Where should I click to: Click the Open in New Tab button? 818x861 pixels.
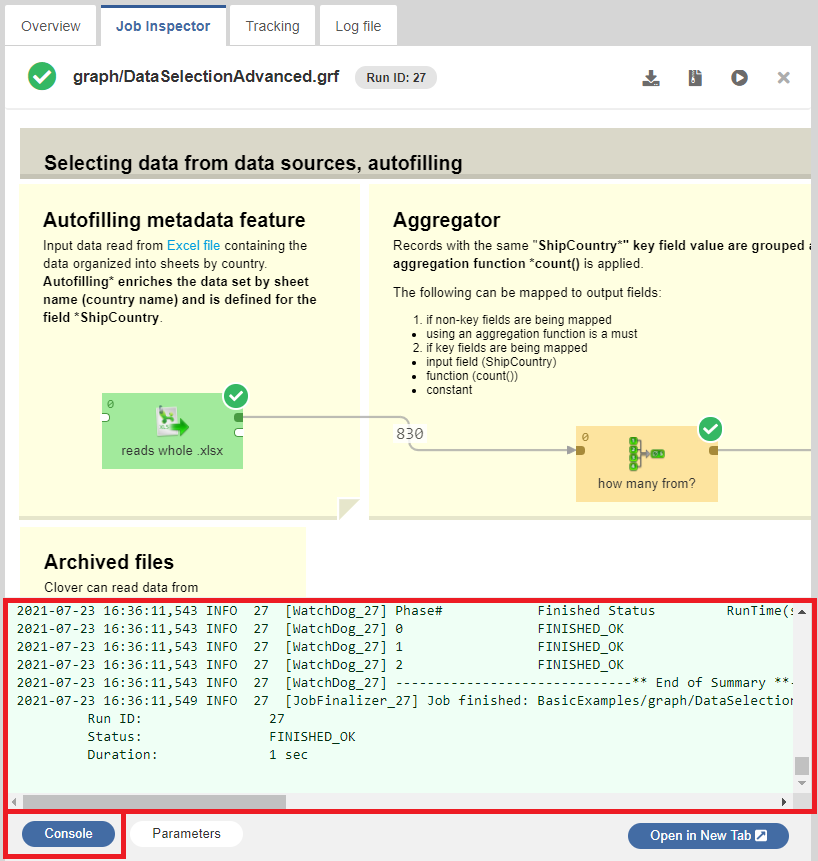[x=708, y=834]
